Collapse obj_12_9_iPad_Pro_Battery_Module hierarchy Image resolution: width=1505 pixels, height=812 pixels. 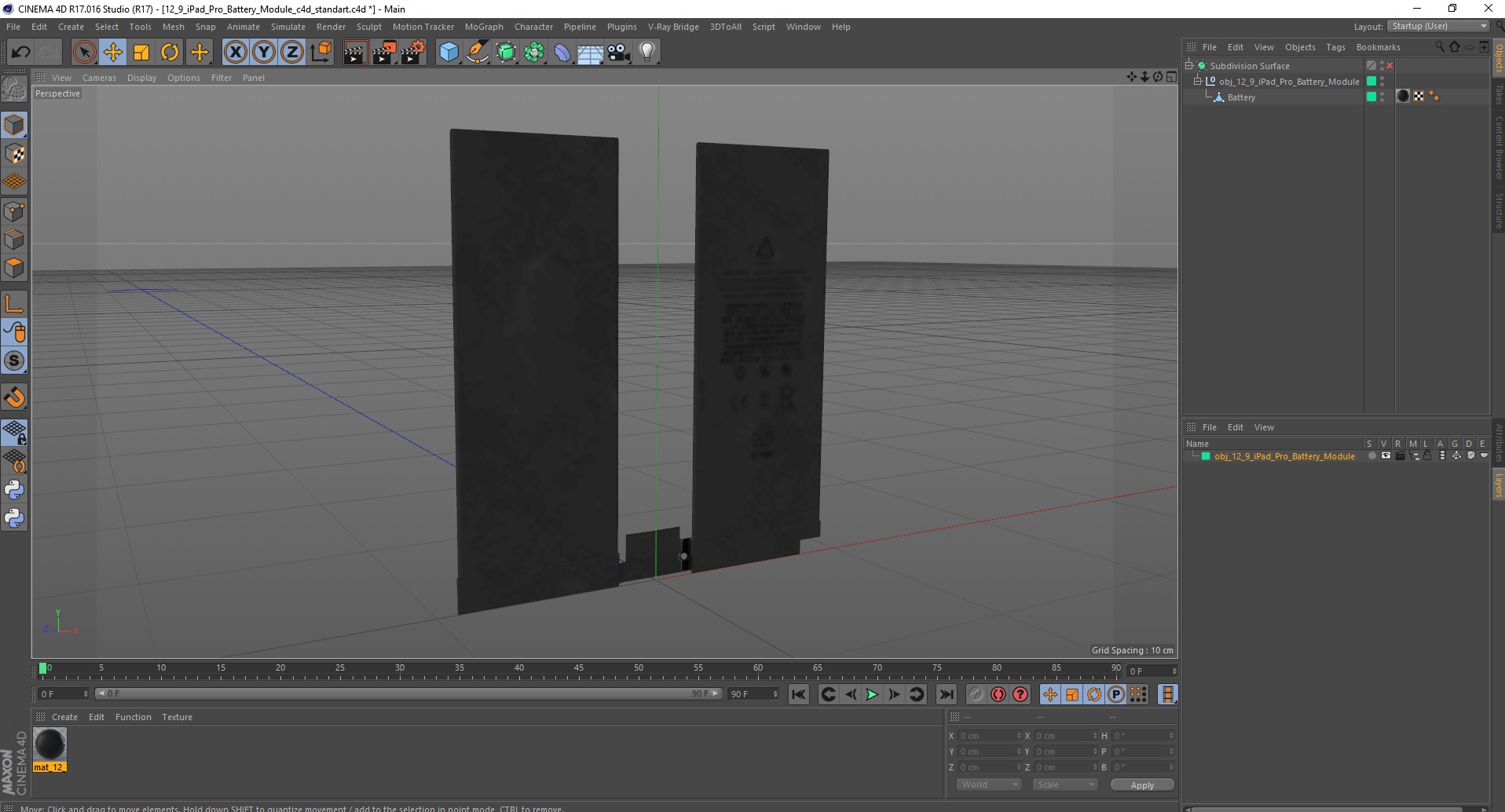(x=1198, y=81)
